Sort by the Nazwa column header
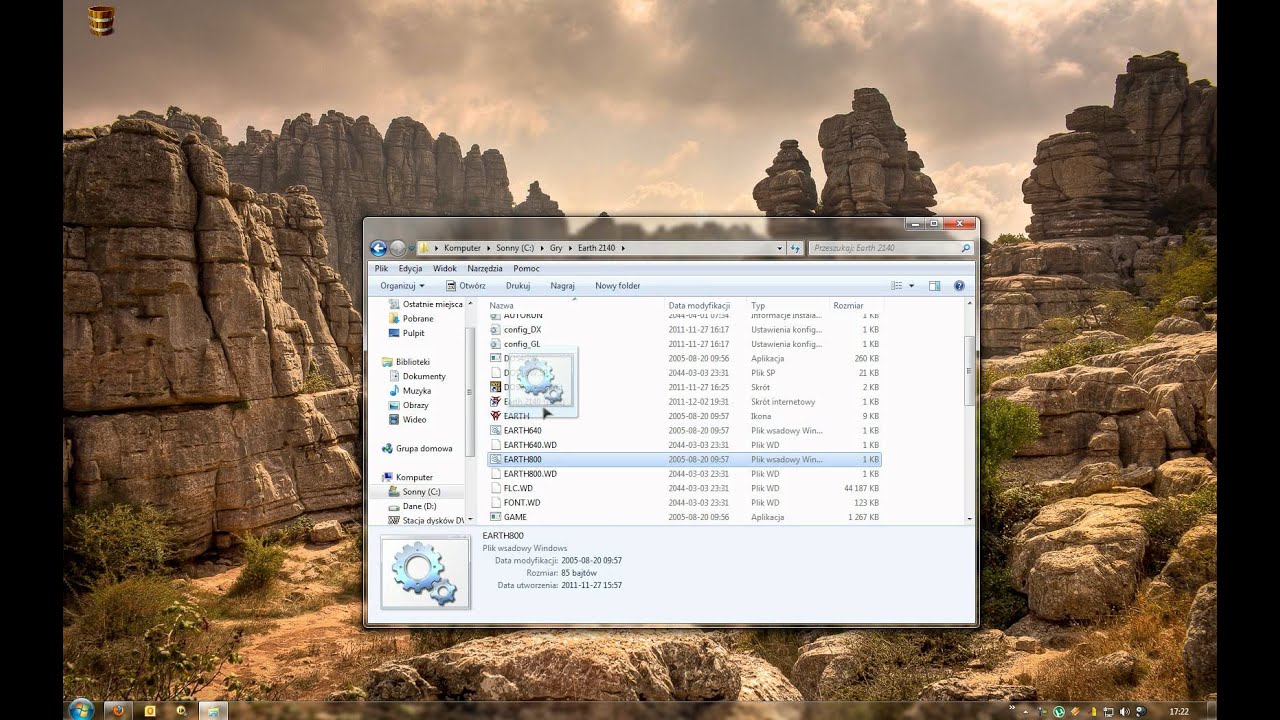Screen dimensions: 1280x720 point(574,305)
